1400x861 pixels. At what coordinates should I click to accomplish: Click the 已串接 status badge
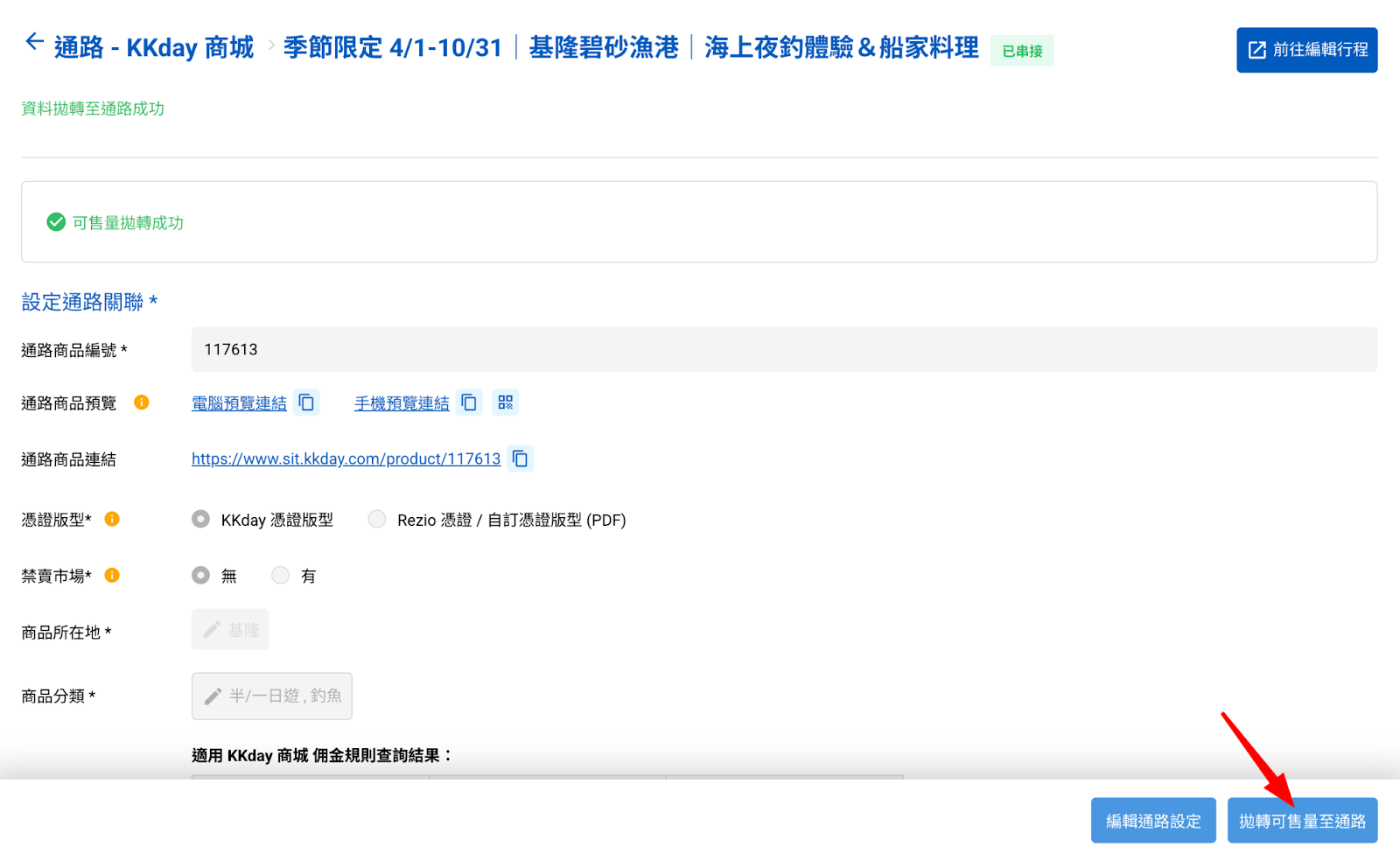coord(1022,51)
